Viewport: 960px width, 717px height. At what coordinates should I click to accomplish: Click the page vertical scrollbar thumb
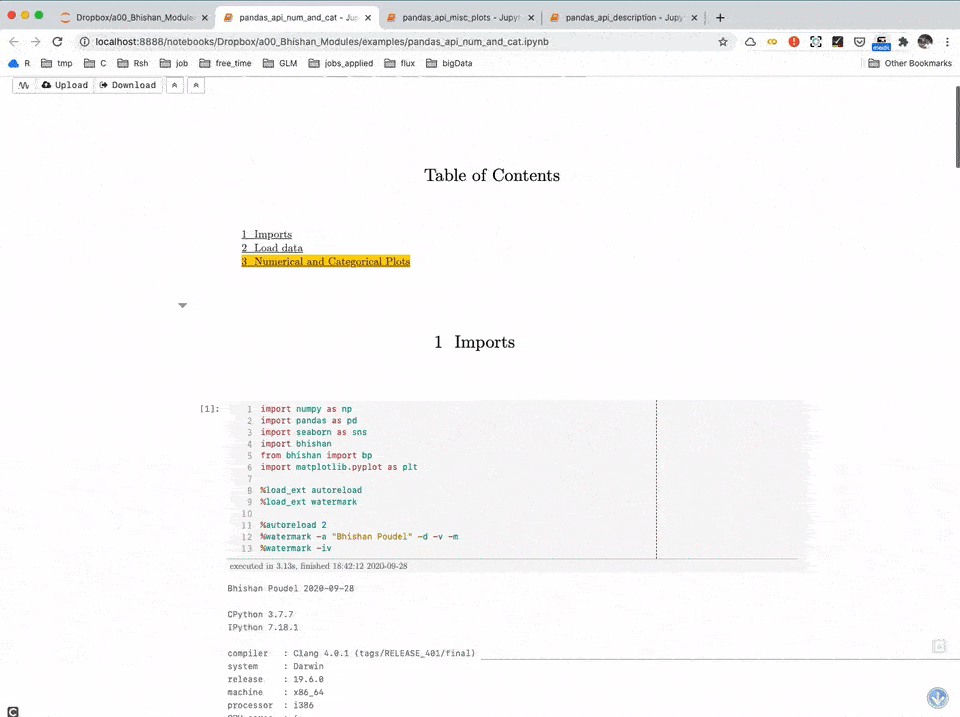tap(957, 127)
